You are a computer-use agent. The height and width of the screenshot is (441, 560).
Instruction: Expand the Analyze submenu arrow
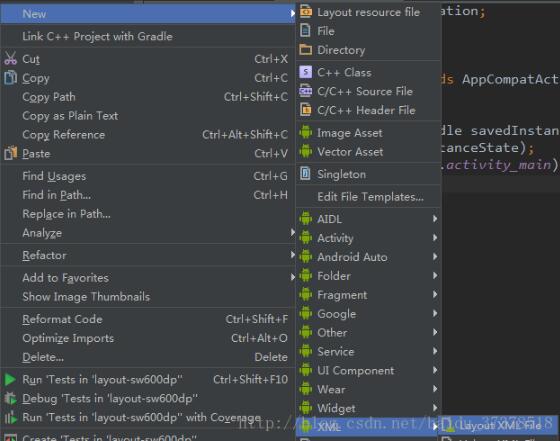click(292, 232)
